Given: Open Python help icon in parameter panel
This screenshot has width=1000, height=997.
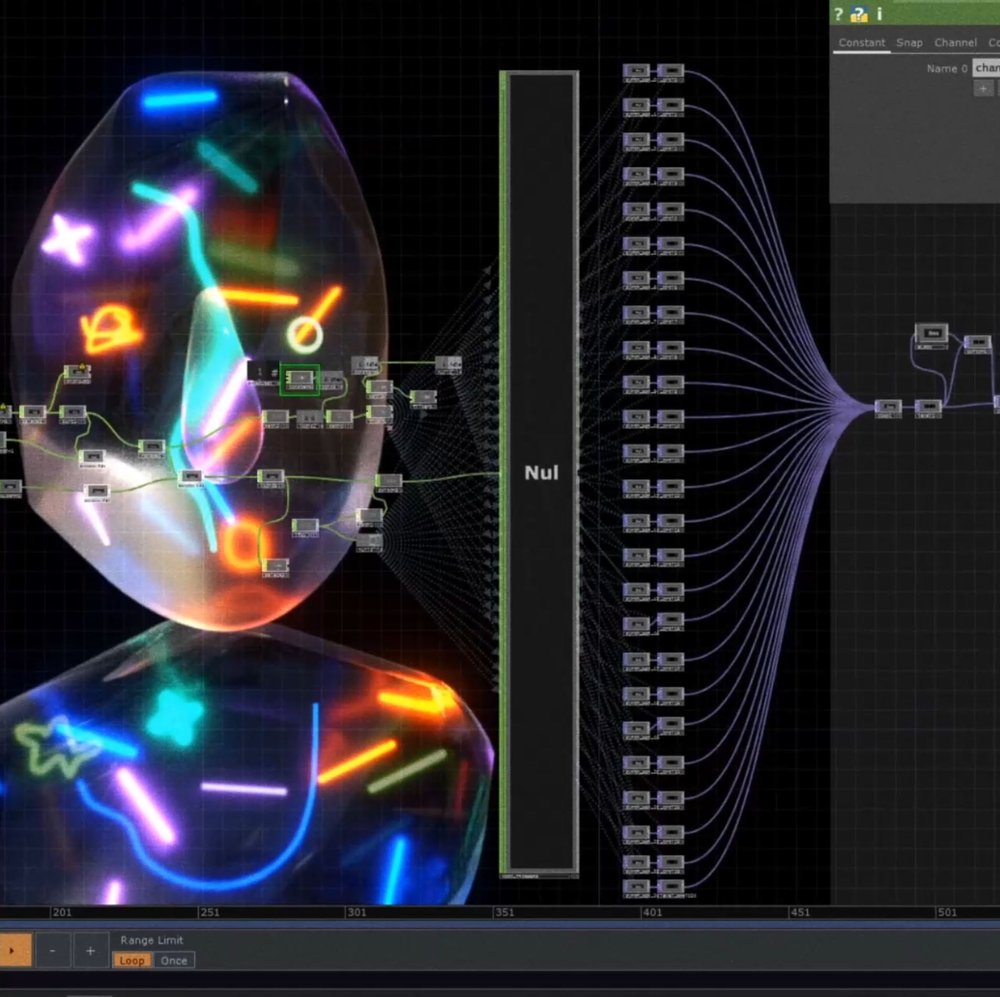Looking at the screenshot, I should pos(859,13).
